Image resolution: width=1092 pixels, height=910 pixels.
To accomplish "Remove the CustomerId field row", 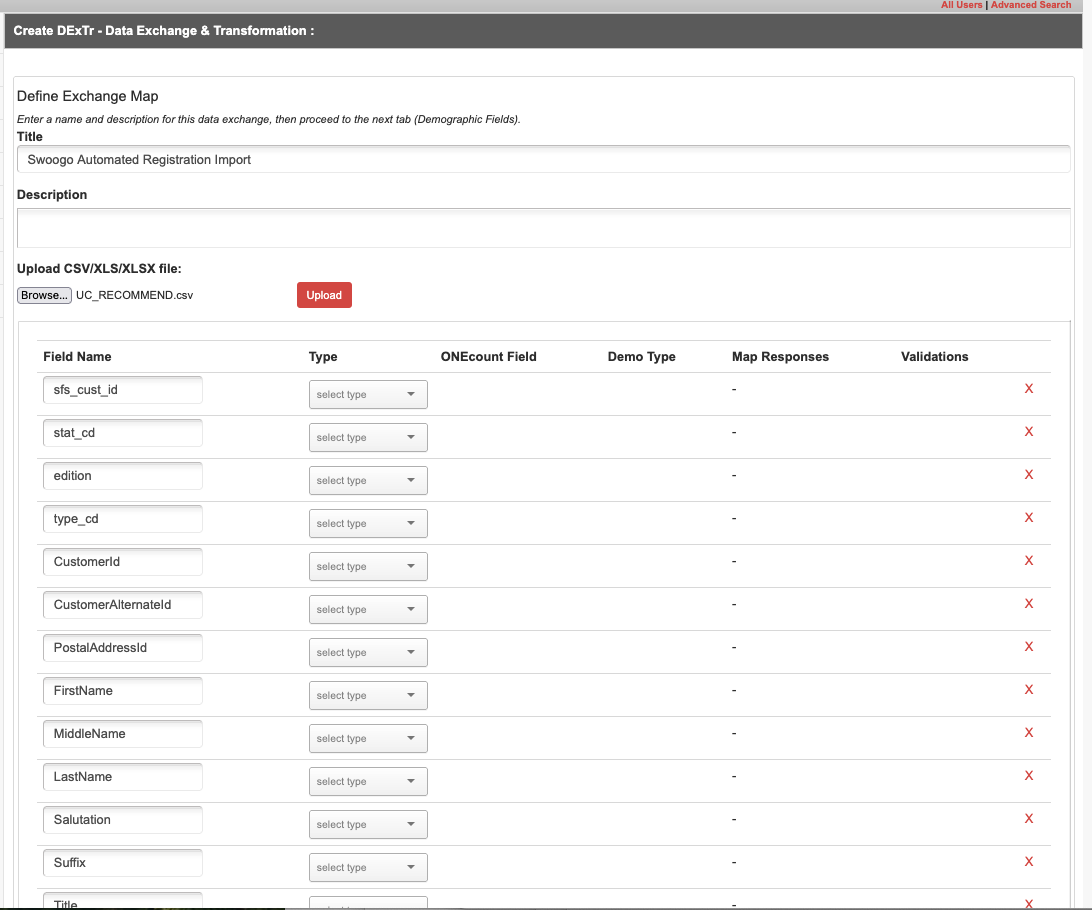I will [1029, 560].
